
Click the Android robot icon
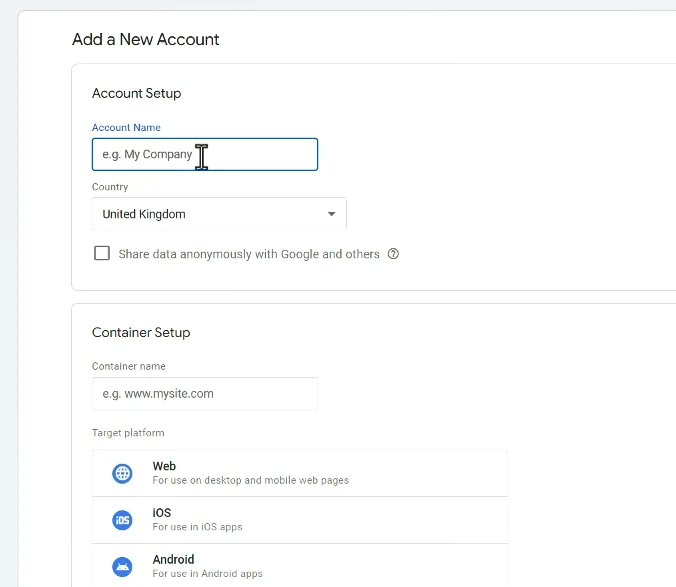coord(122,566)
